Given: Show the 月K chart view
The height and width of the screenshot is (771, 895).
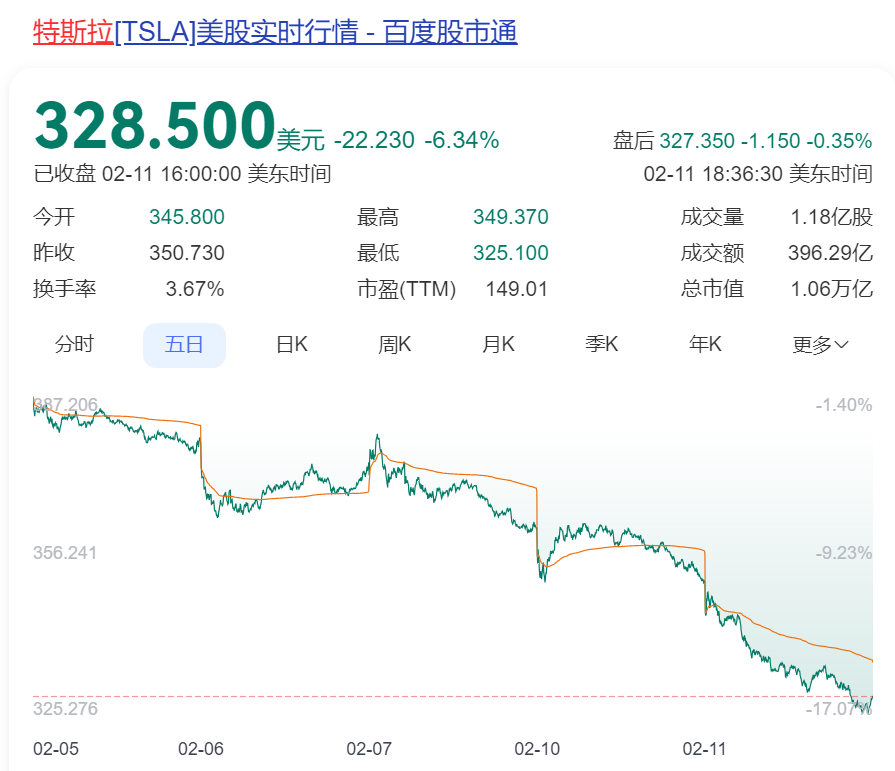Looking at the screenshot, I should (498, 345).
